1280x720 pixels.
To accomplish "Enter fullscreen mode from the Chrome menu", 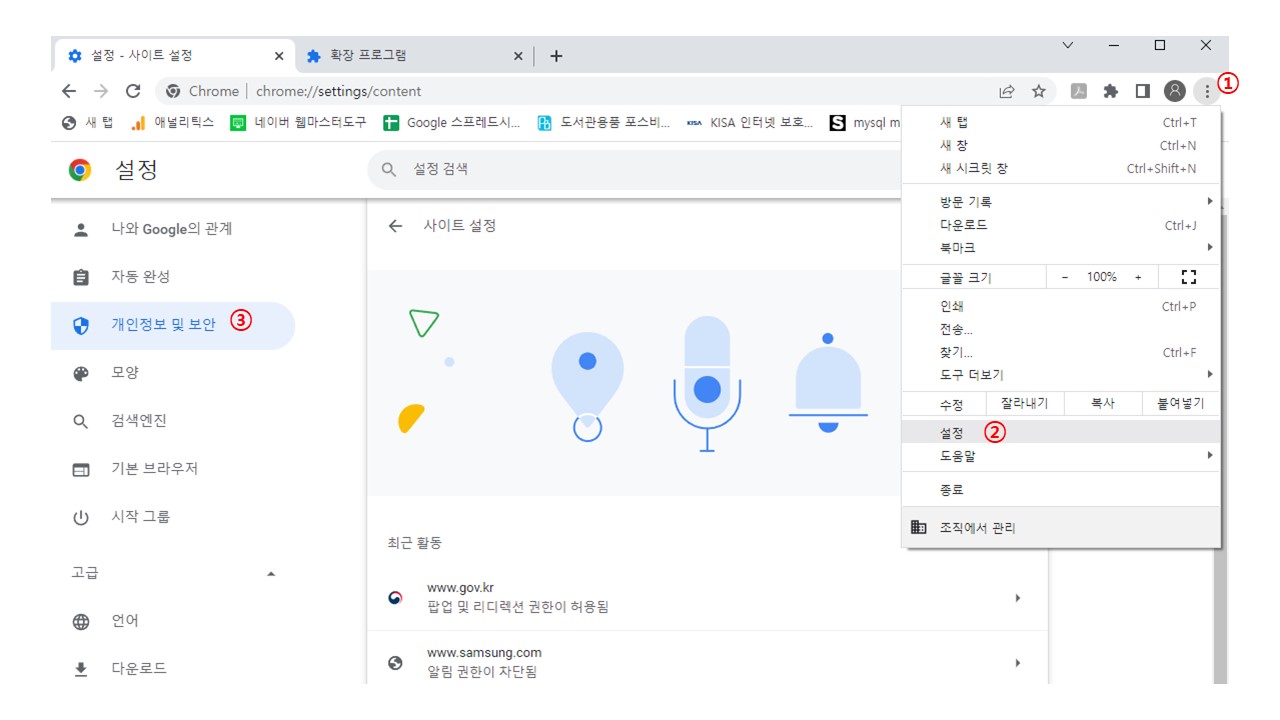I will point(1189,277).
